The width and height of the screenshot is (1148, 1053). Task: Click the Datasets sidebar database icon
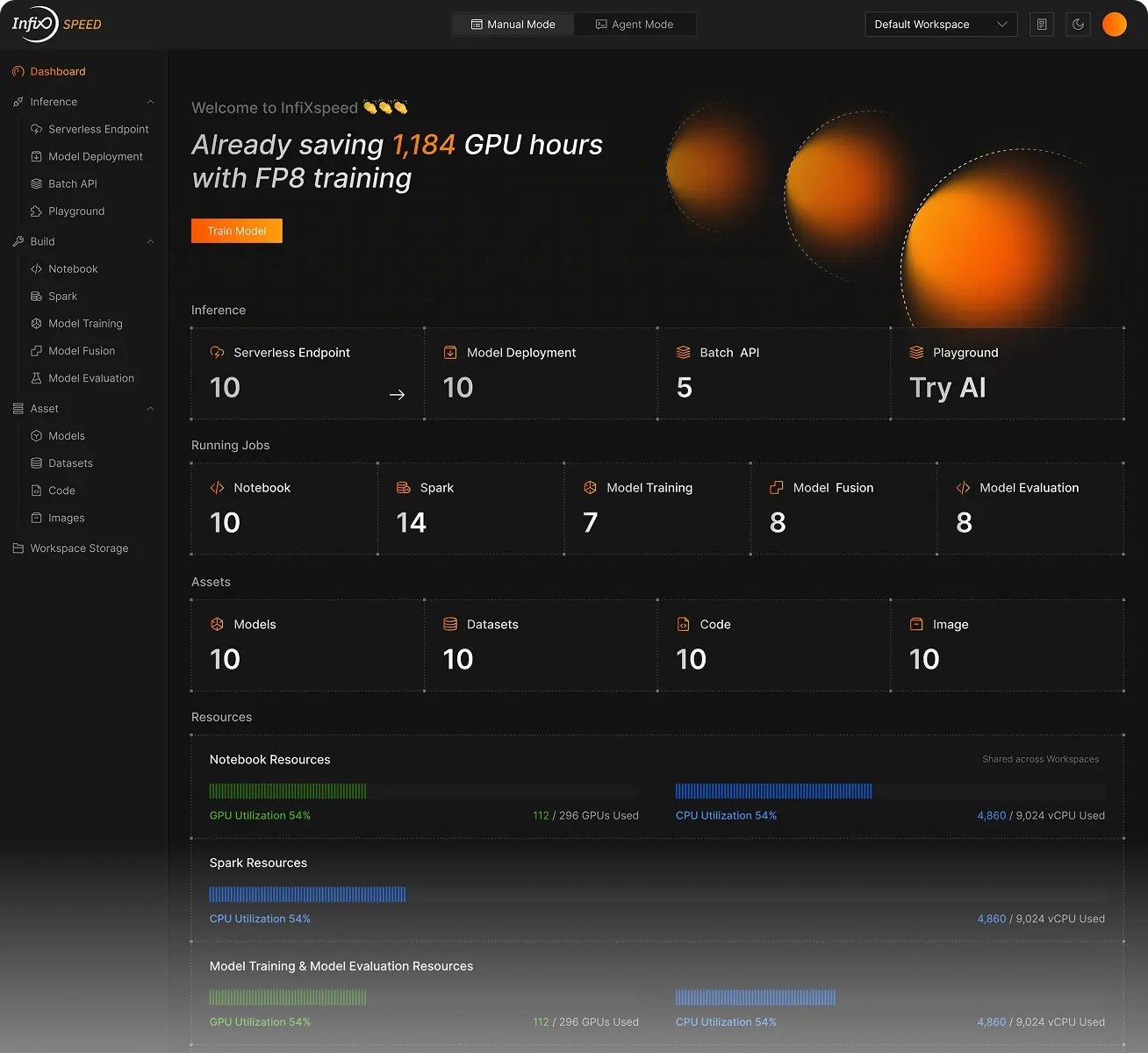[36, 463]
